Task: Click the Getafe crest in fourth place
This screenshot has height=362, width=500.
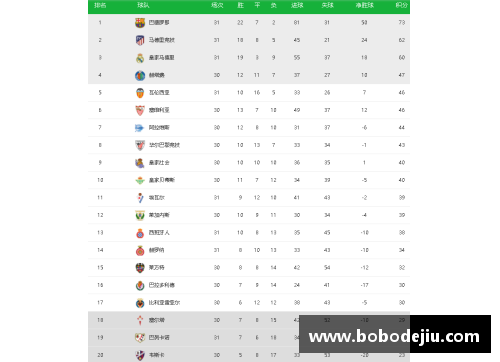Action: pyautogui.click(x=140, y=75)
